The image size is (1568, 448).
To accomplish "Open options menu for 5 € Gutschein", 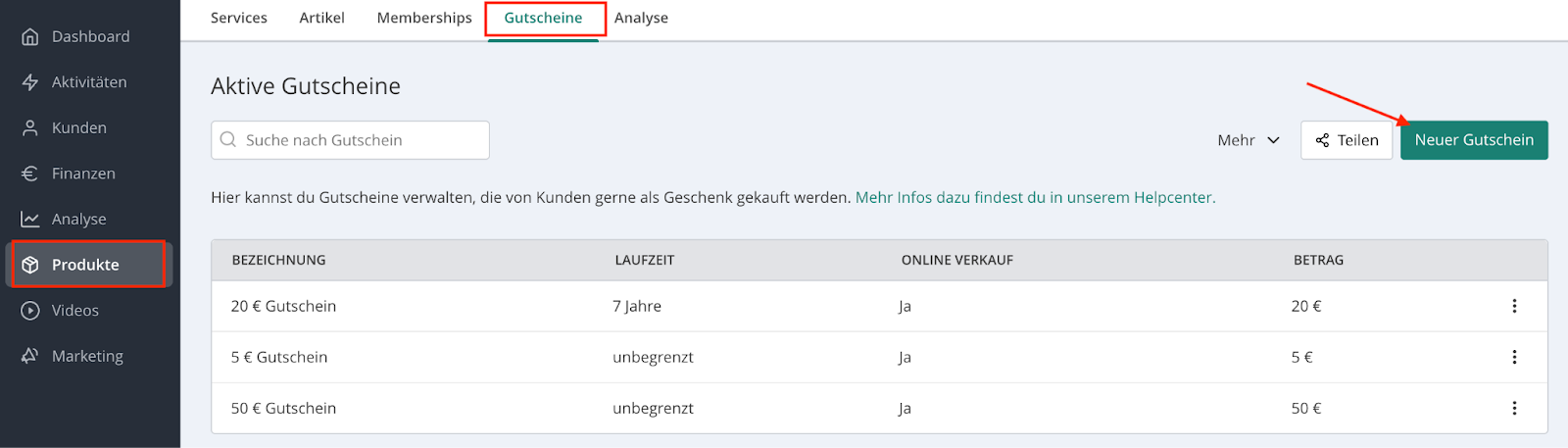I will tap(1514, 357).
